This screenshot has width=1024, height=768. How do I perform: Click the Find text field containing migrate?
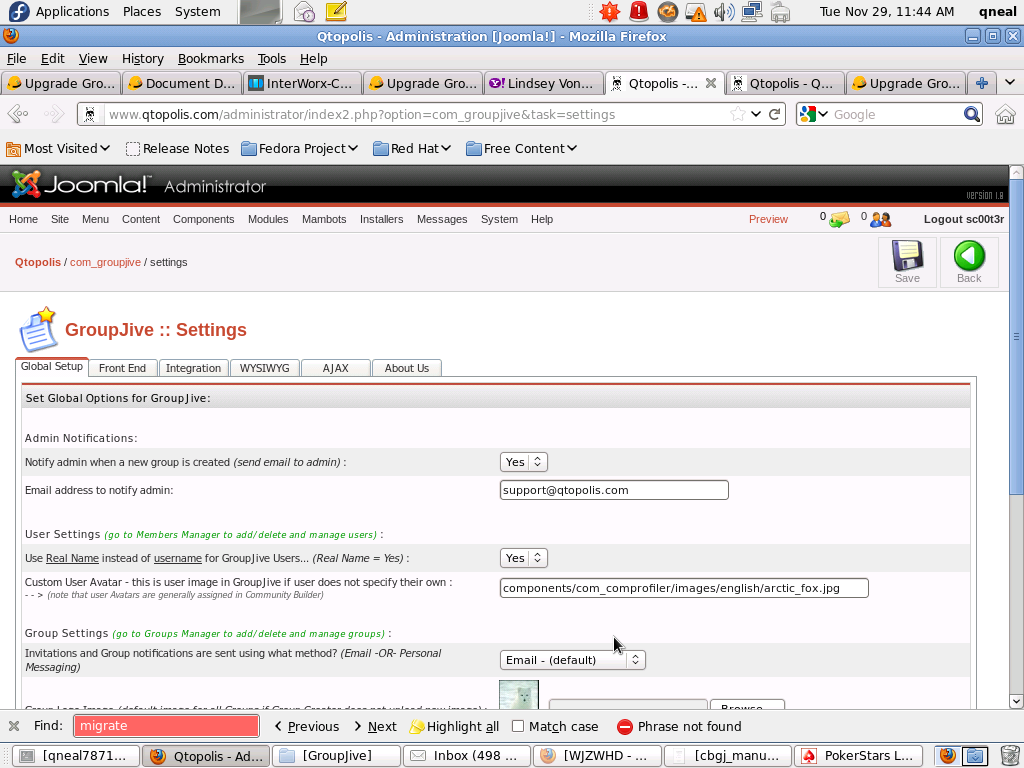167,726
